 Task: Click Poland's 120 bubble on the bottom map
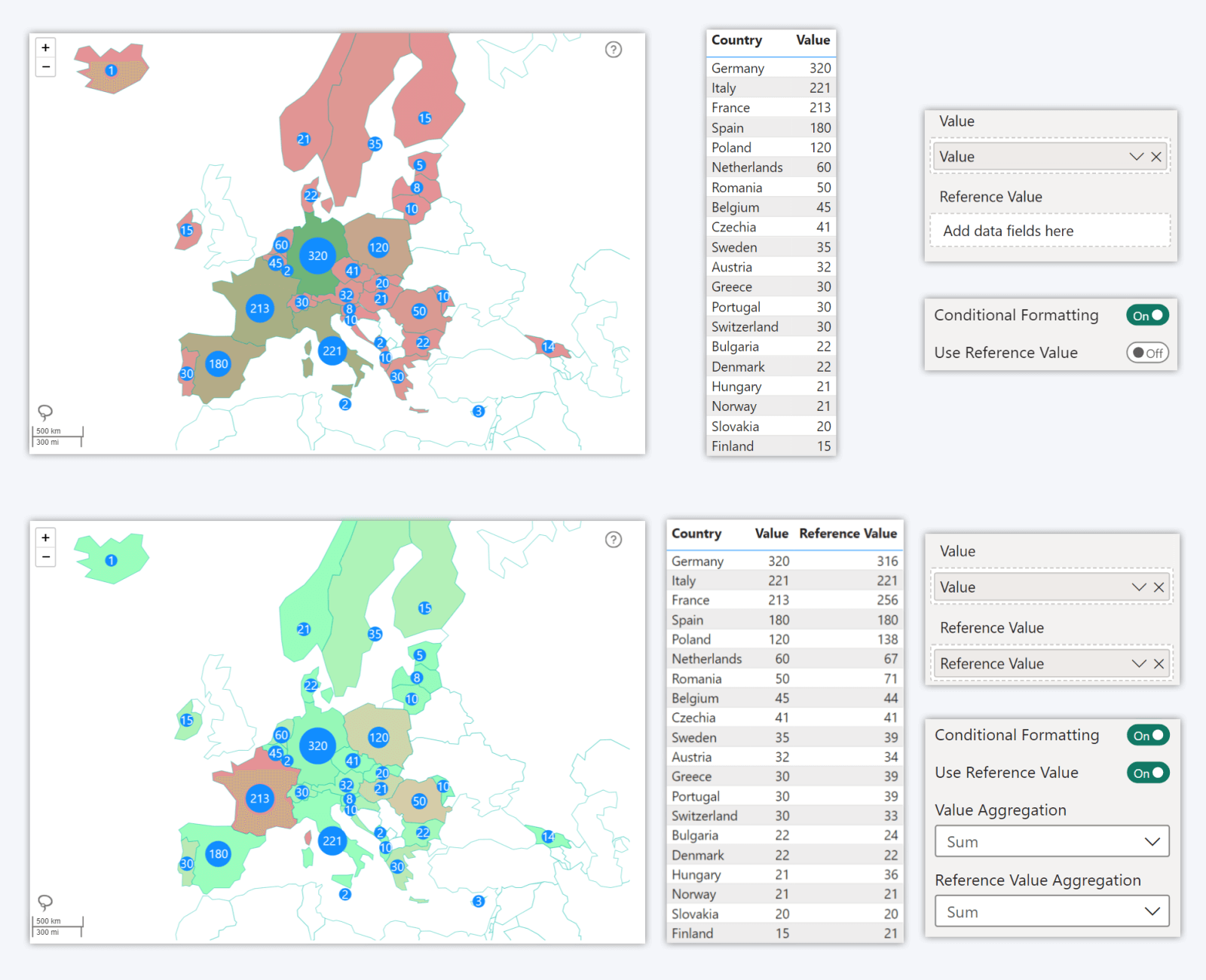378,737
